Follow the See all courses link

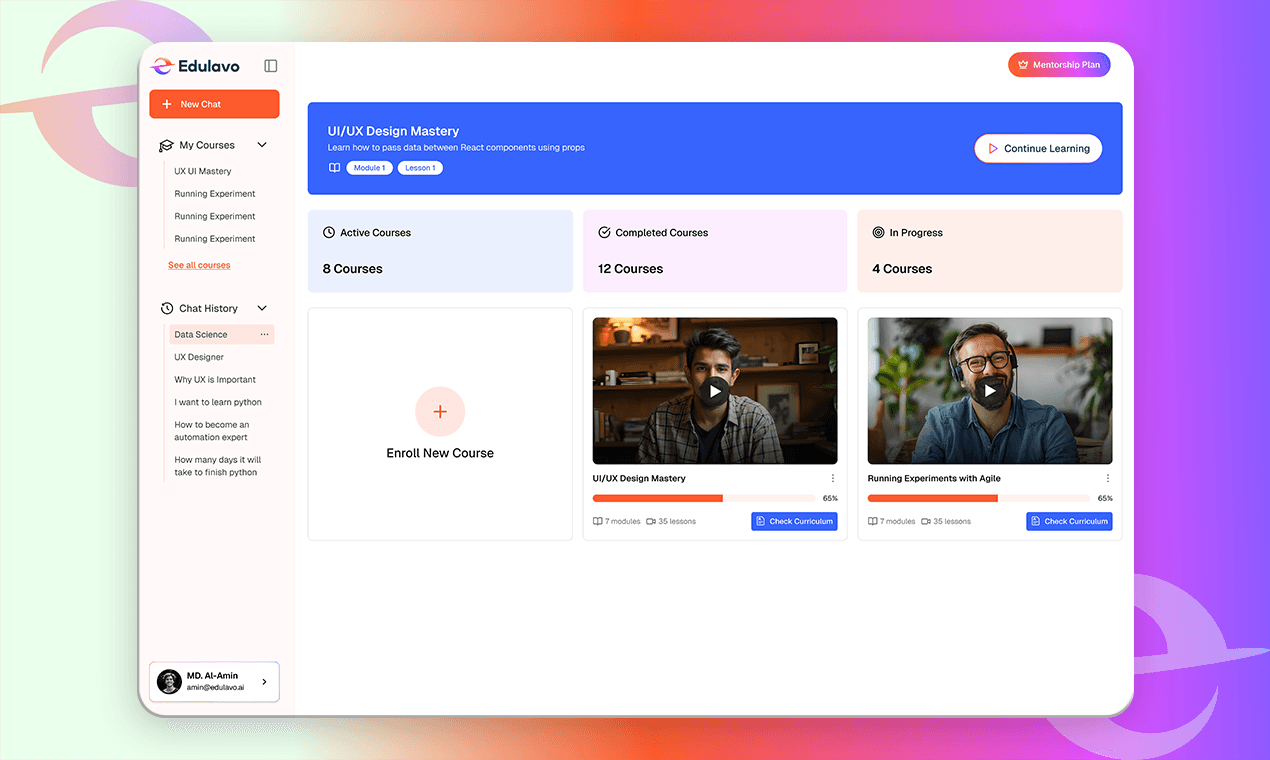click(199, 265)
